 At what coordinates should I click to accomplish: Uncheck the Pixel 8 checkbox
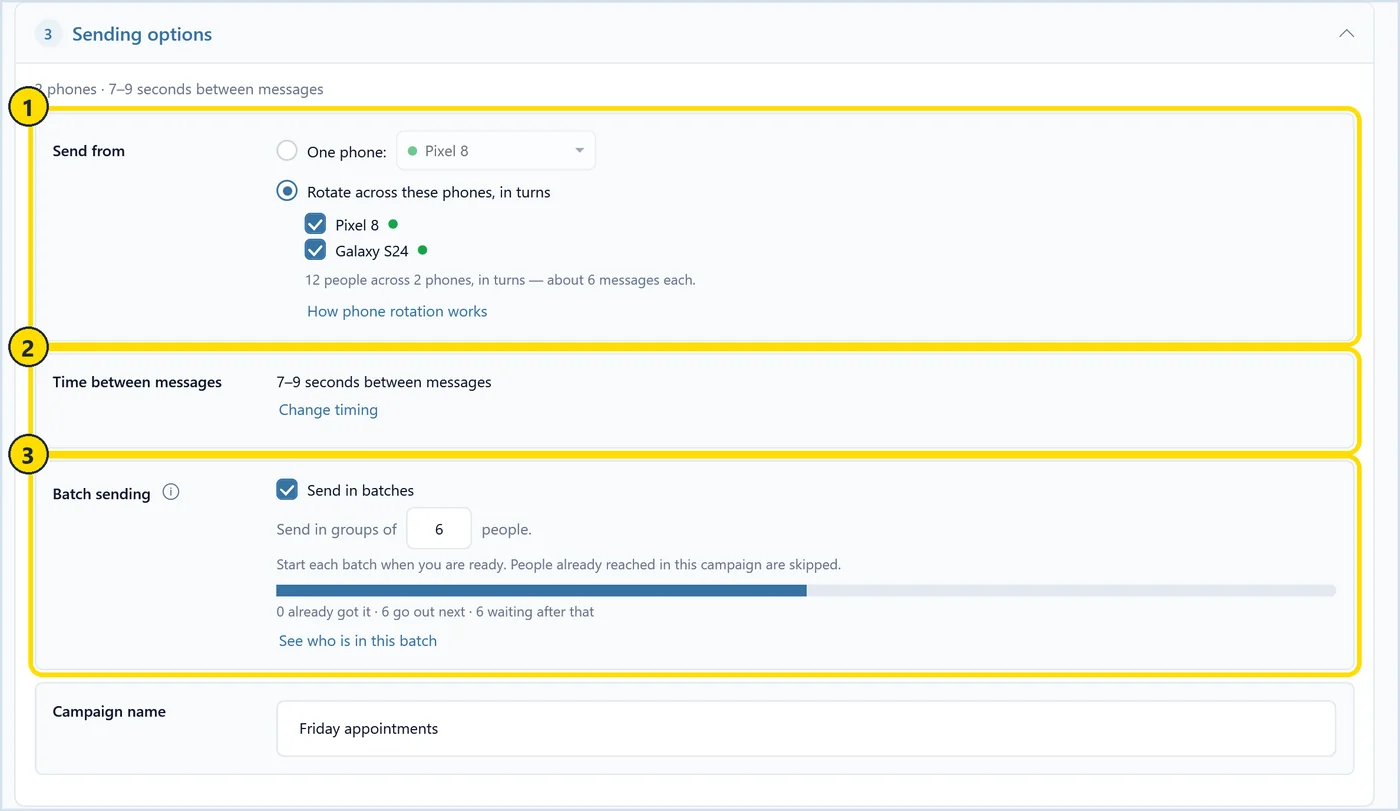[316, 224]
